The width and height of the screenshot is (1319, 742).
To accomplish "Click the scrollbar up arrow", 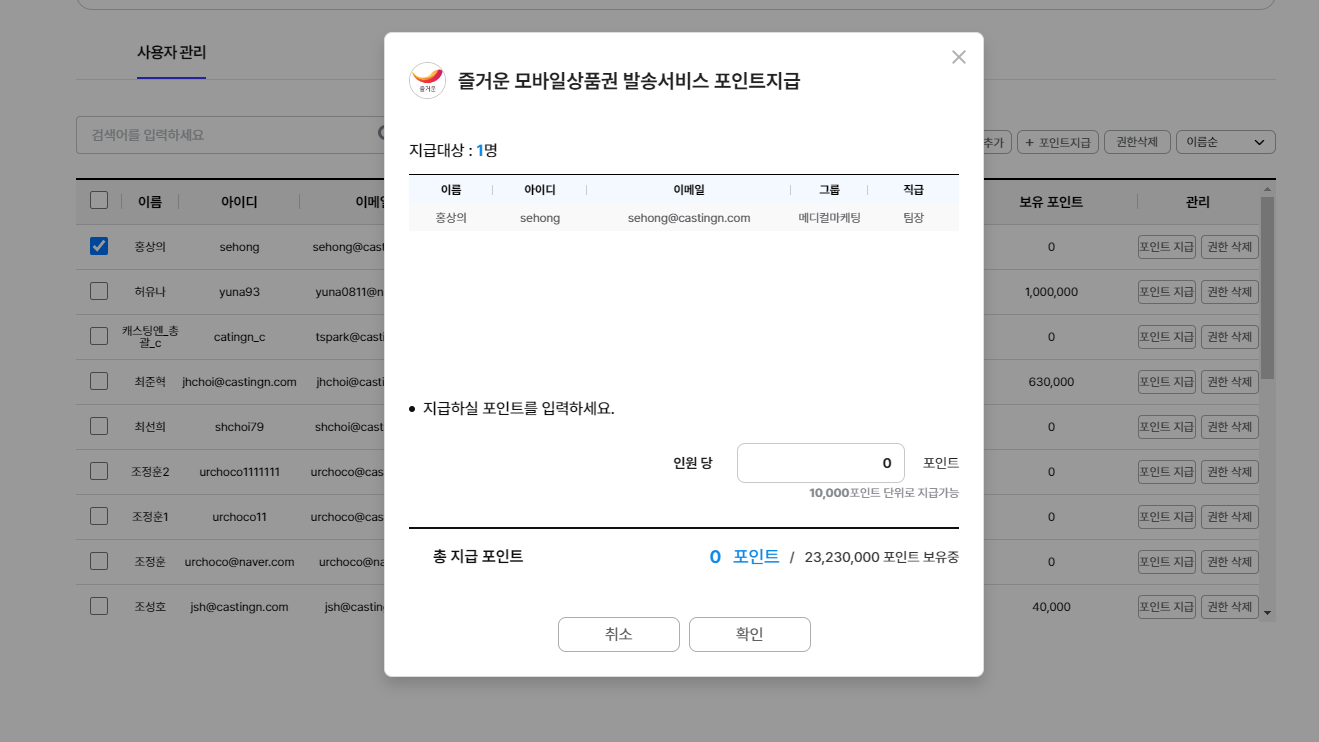I will coord(1267,189).
